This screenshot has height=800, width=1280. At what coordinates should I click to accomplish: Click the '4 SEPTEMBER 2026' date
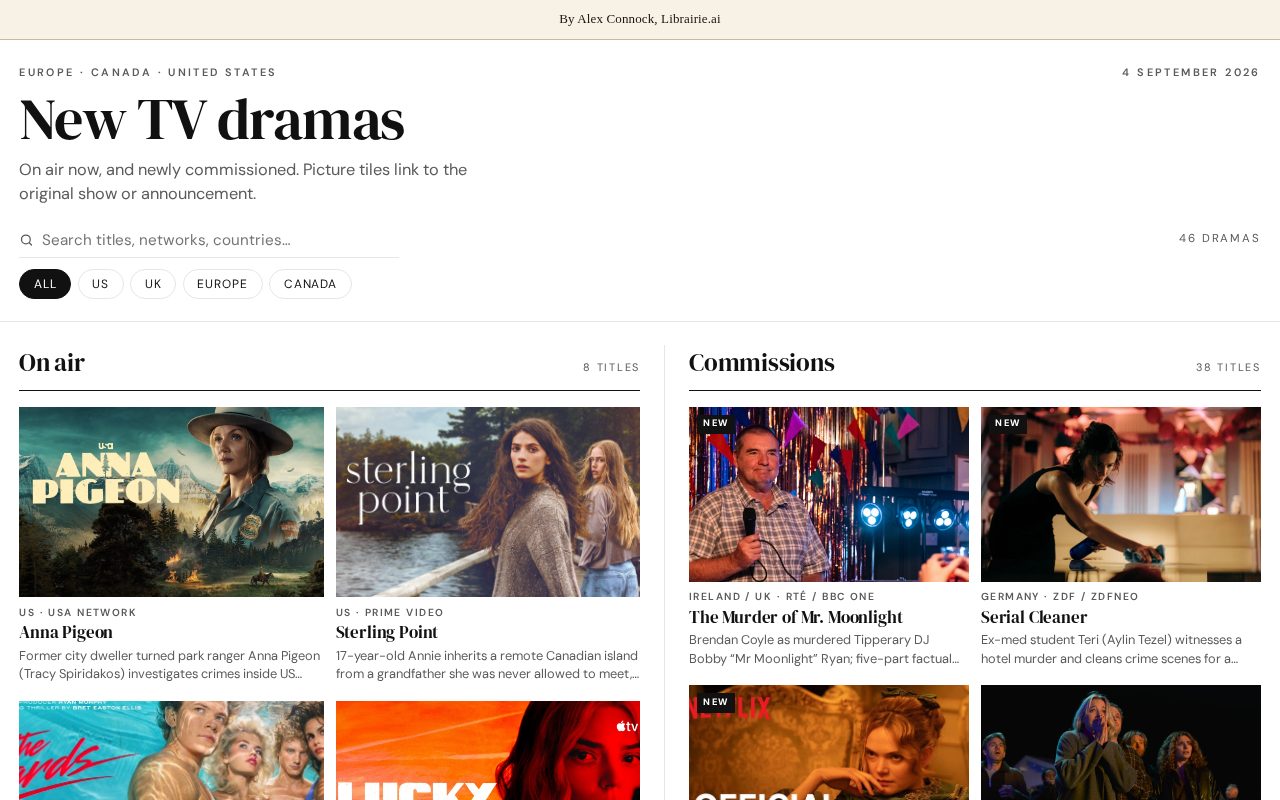point(1191,73)
